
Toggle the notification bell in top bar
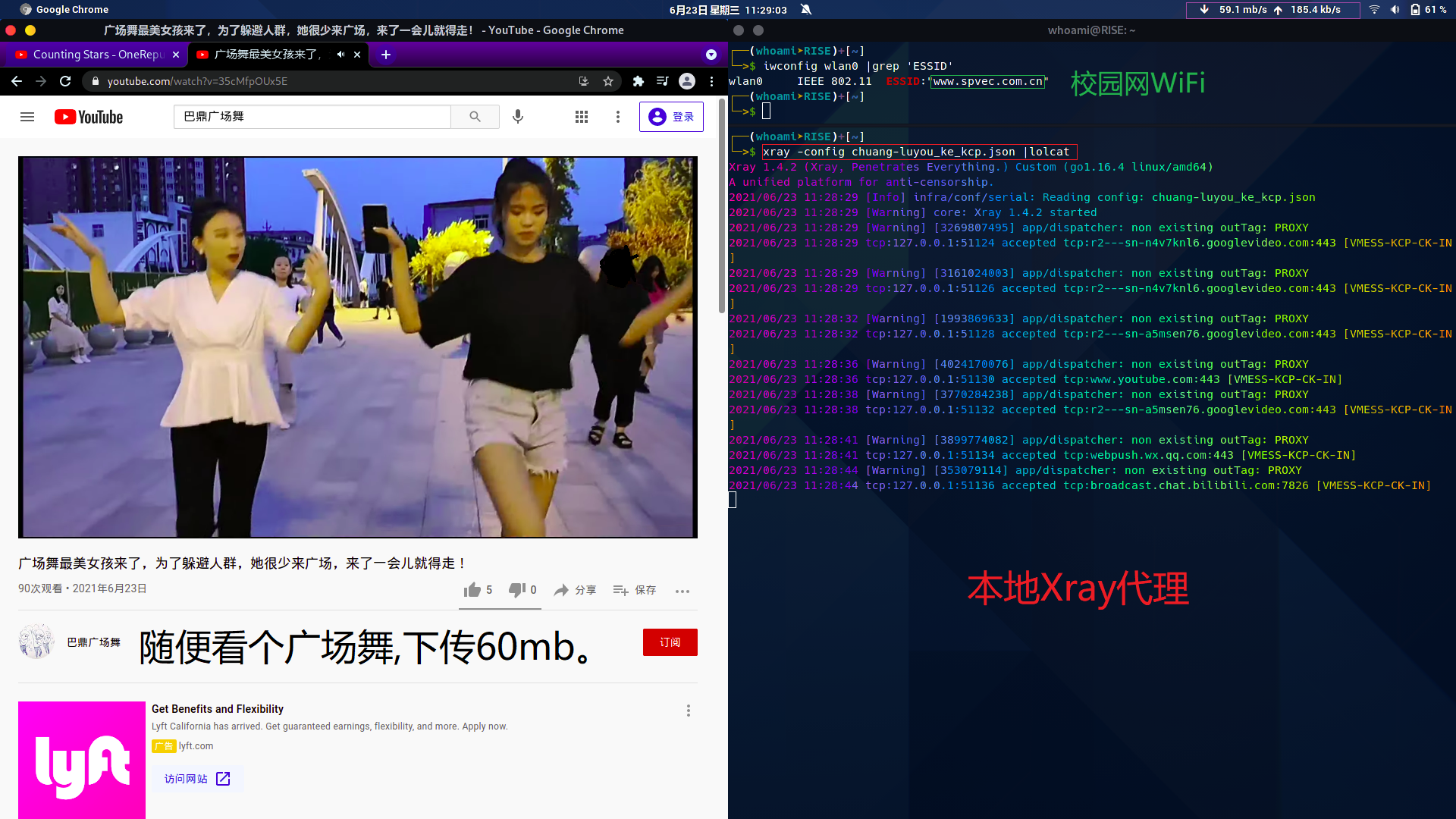point(806,10)
